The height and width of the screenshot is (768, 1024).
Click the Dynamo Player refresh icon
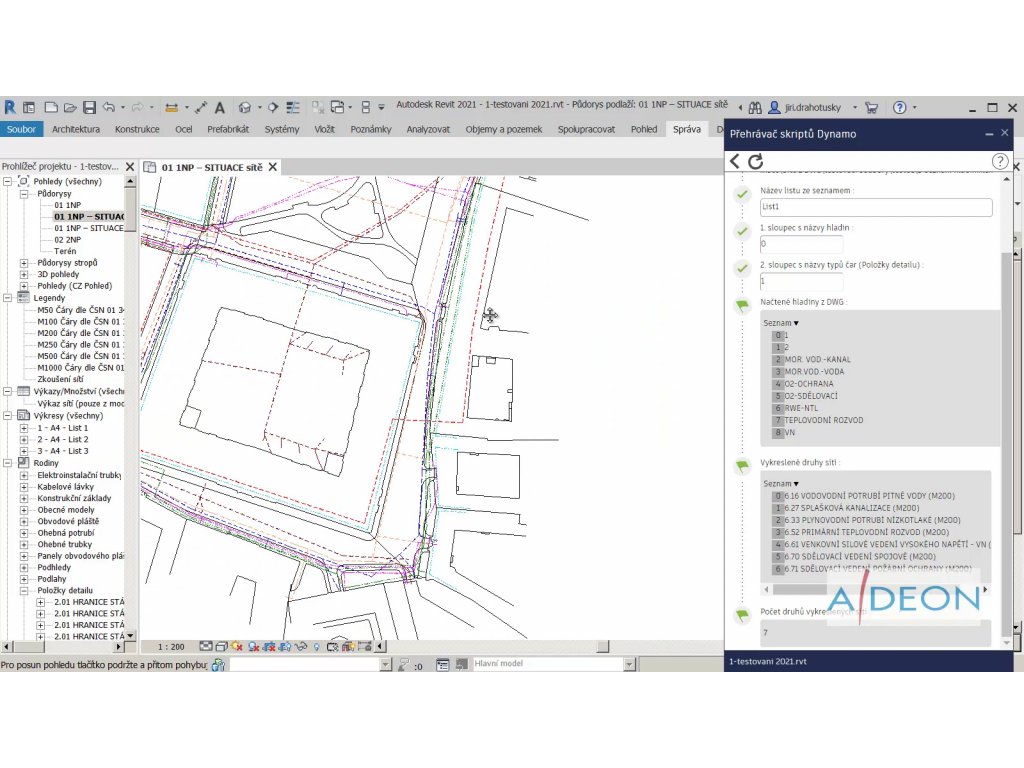756,161
